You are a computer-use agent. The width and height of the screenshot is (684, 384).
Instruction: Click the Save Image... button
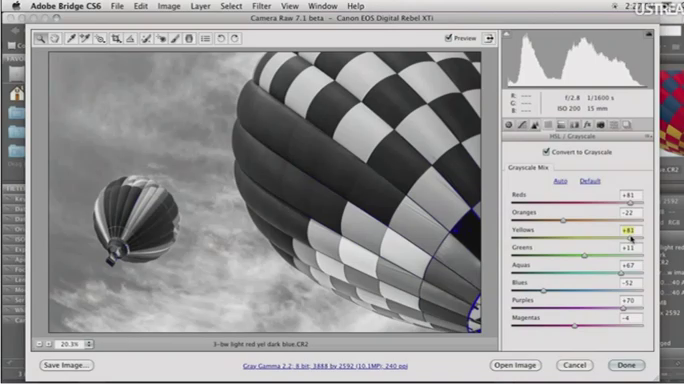tap(66, 365)
